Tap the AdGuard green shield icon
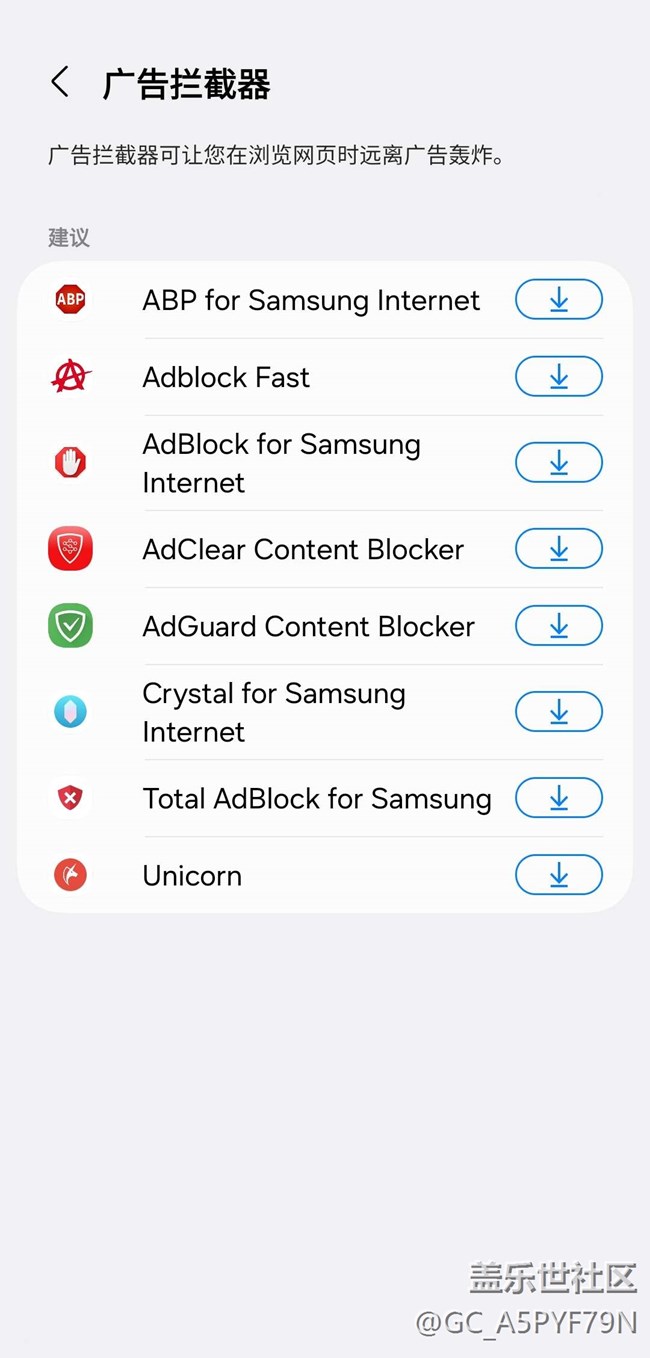This screenshot has width=650, height=1358. (70, 626)
